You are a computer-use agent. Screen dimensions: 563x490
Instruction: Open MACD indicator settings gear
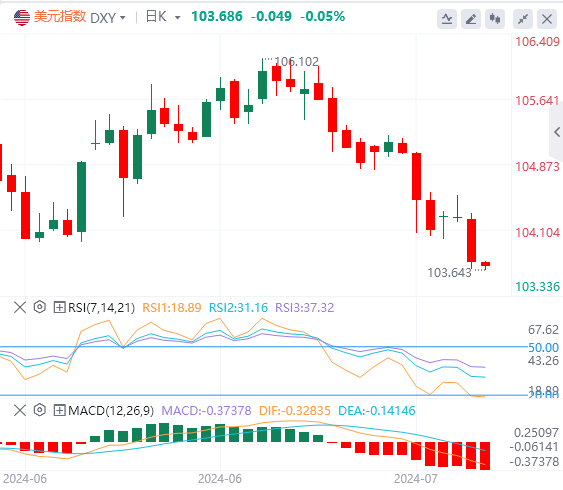tap(39, 410)
